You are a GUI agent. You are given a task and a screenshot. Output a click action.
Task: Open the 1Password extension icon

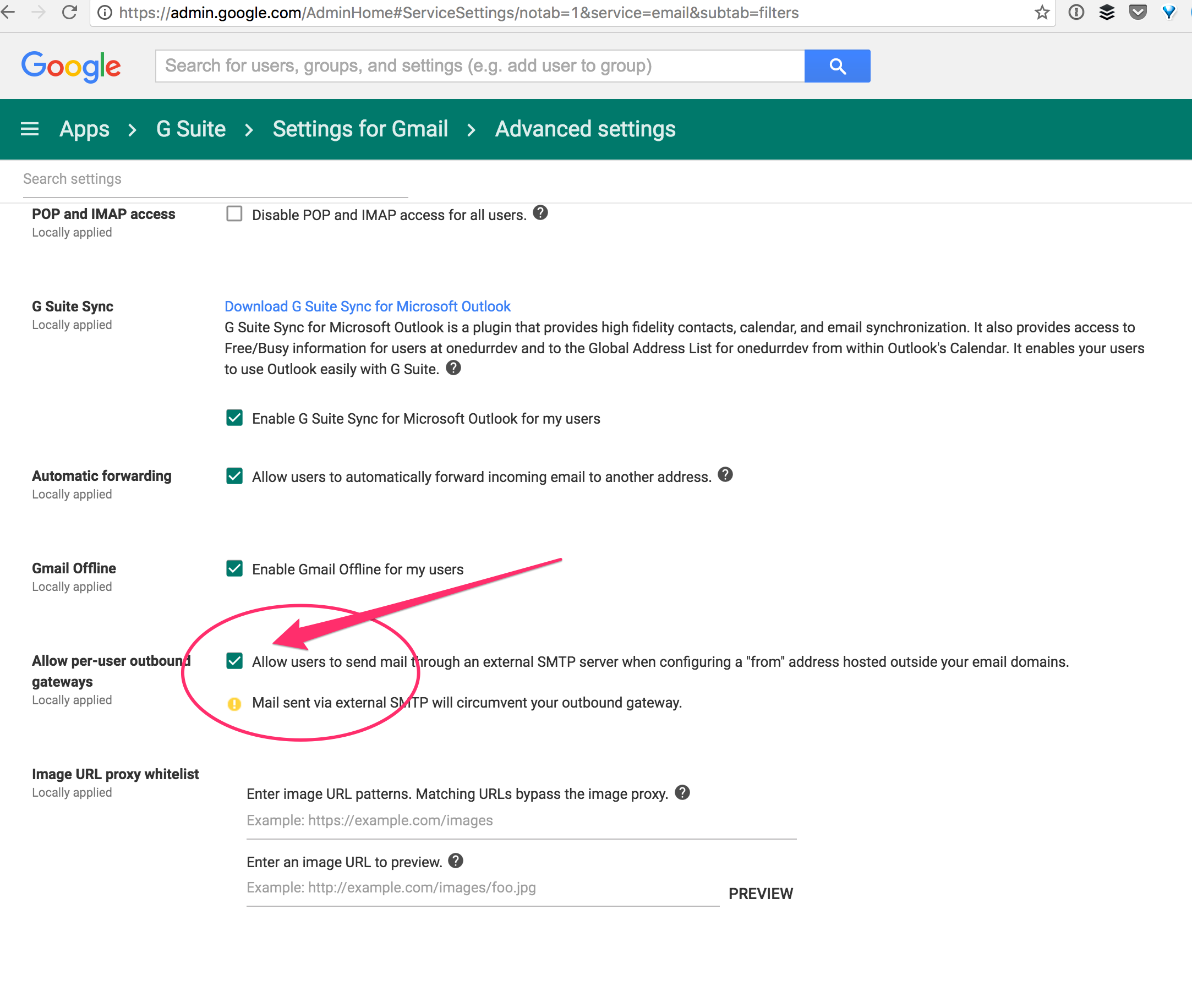[1076, 13]
